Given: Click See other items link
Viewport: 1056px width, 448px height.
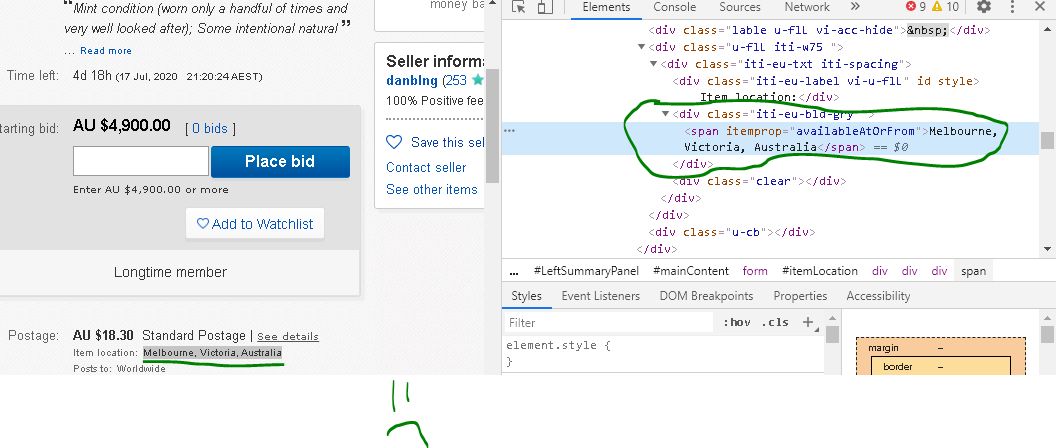Looking at the screenshot, I should 432,189.
